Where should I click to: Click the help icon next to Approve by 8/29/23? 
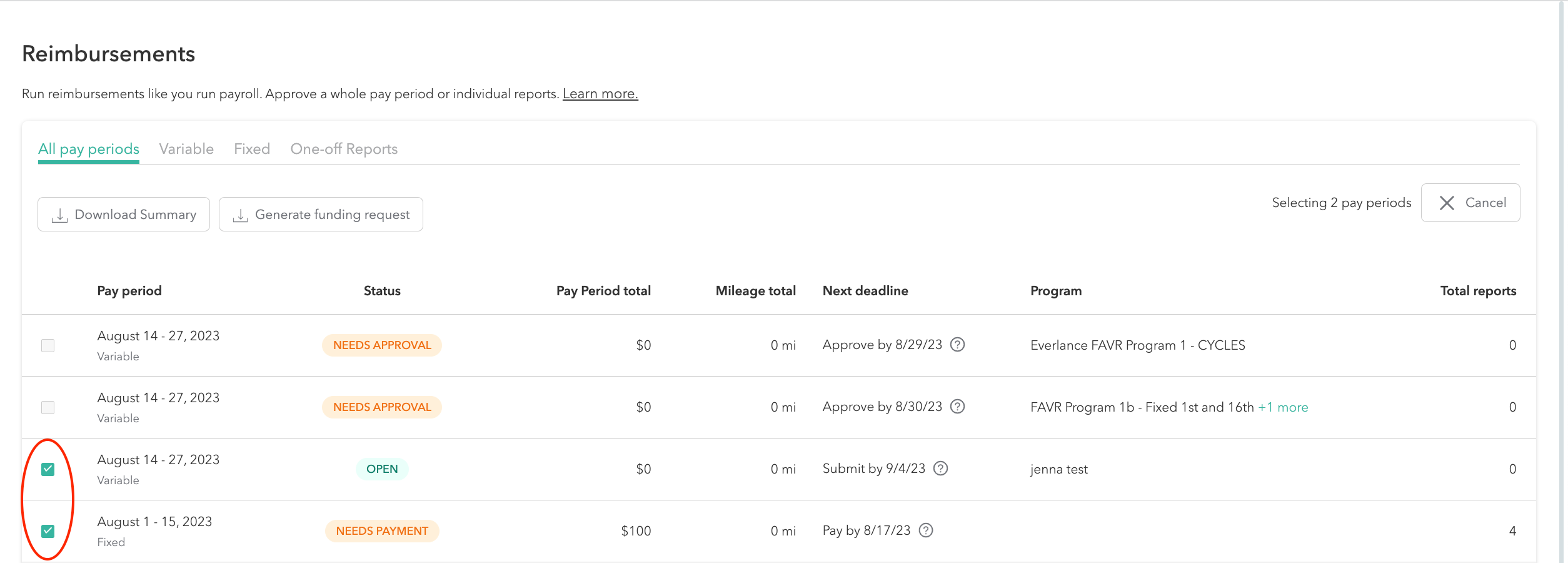pyautogui.click(x=958, y=345)
